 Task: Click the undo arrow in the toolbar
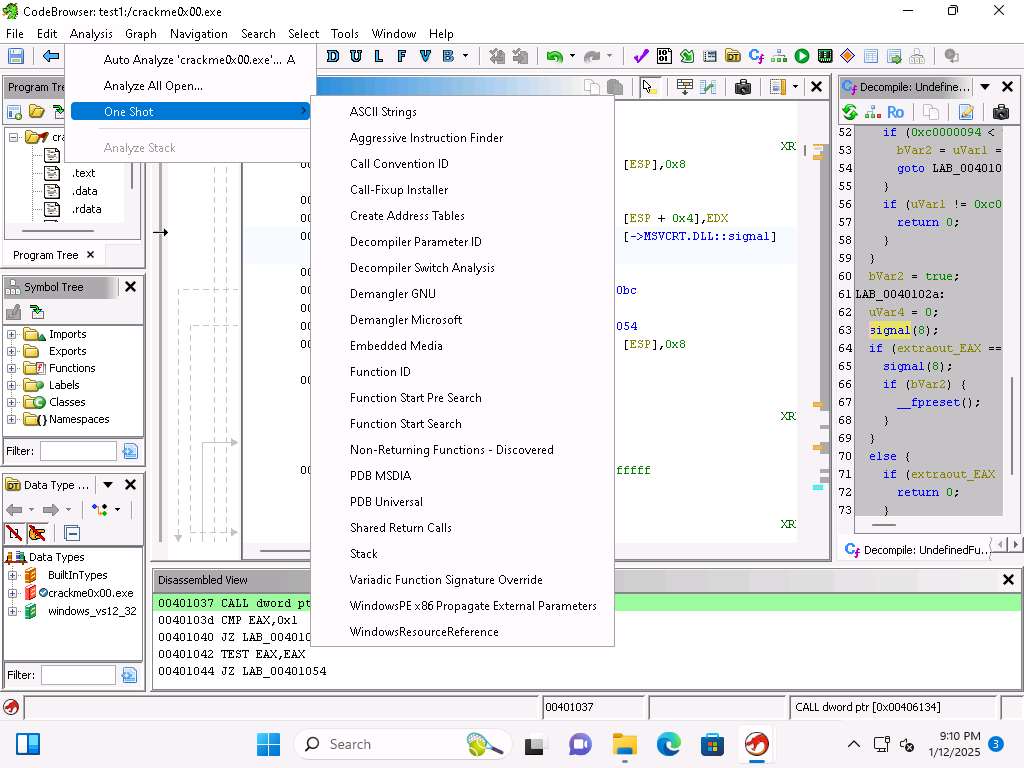tap(554, 57)
